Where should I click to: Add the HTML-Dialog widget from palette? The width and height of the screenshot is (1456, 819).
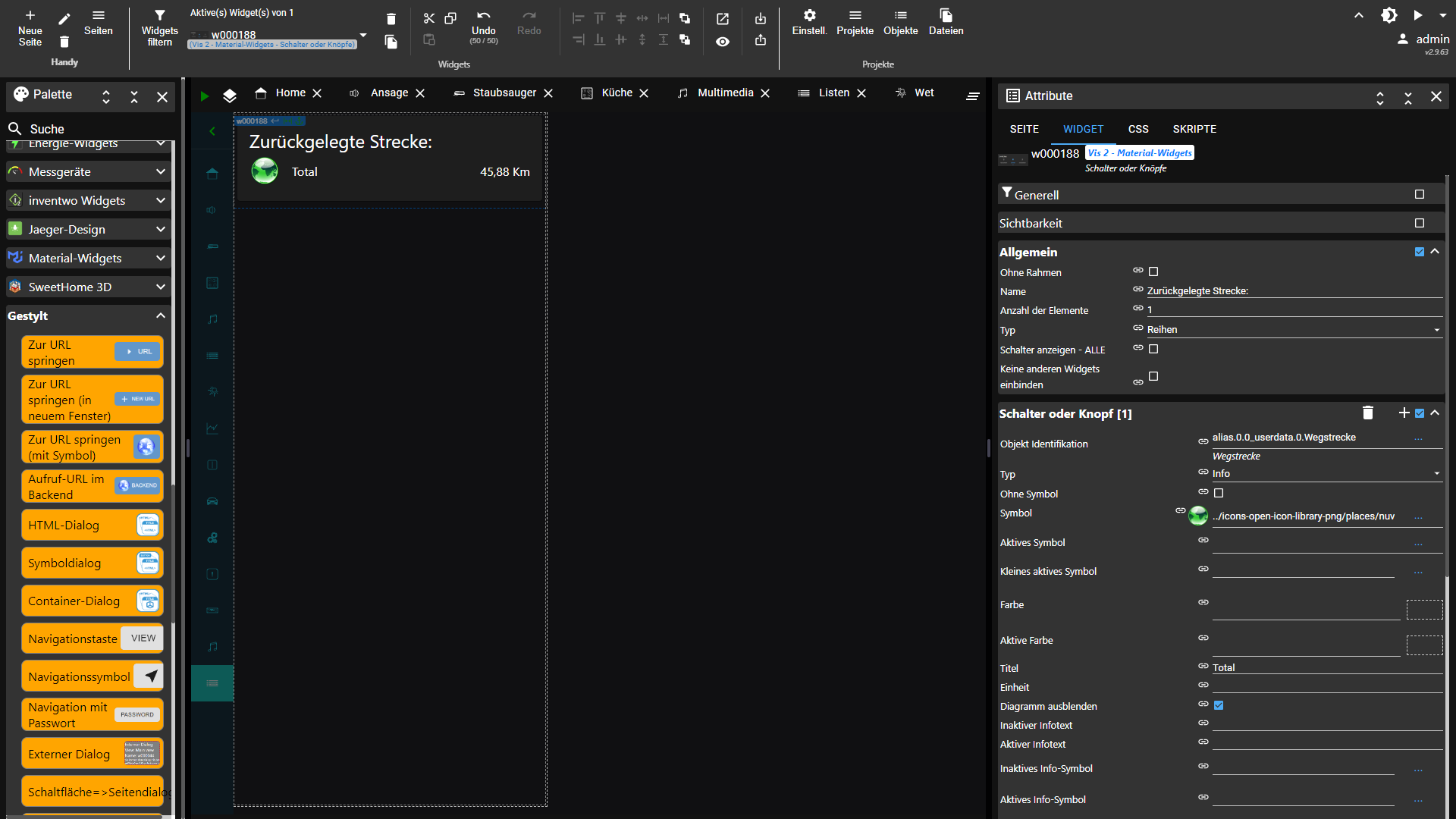pos(93,525)
